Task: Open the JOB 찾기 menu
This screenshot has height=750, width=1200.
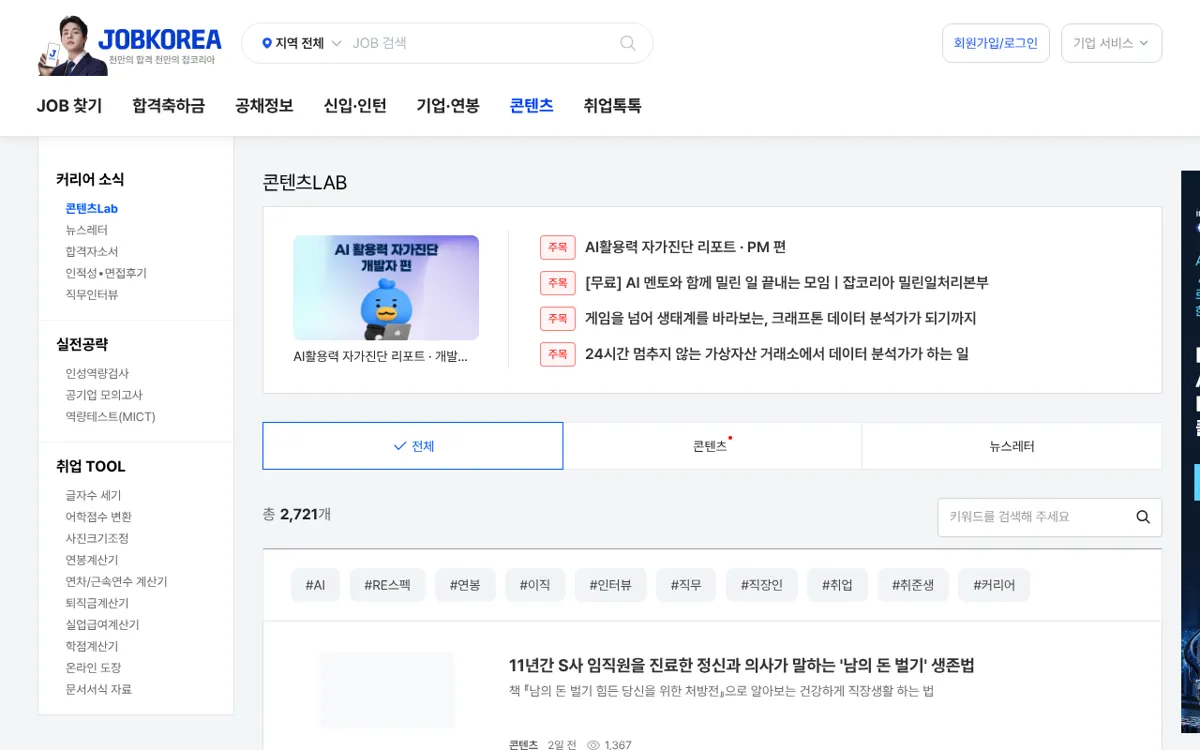Action: pos(69,105)
